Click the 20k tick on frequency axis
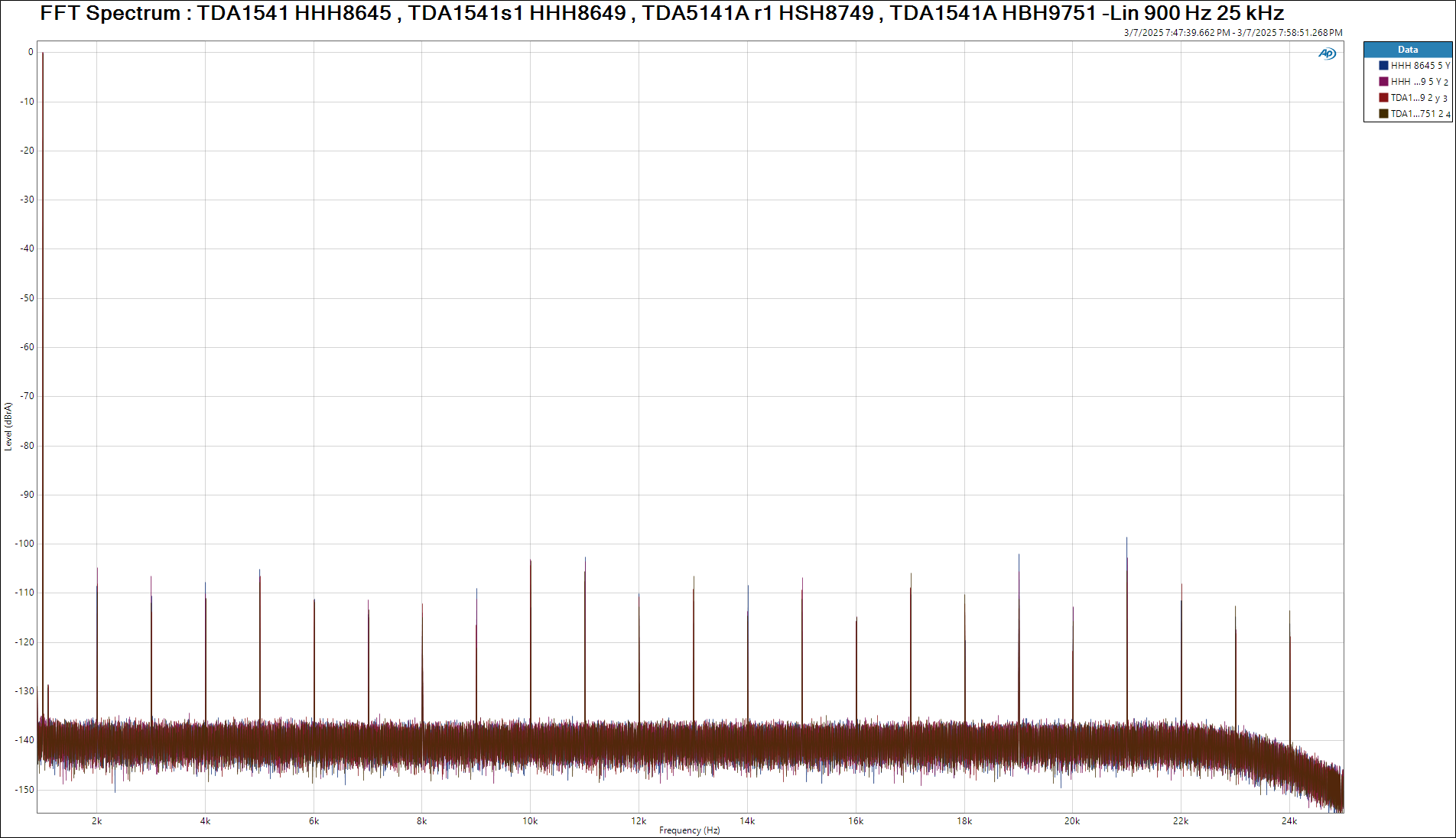Image resolution: width=1456 pixels, height=838 pixels. pyautogui.click(x=1072, y=821)
